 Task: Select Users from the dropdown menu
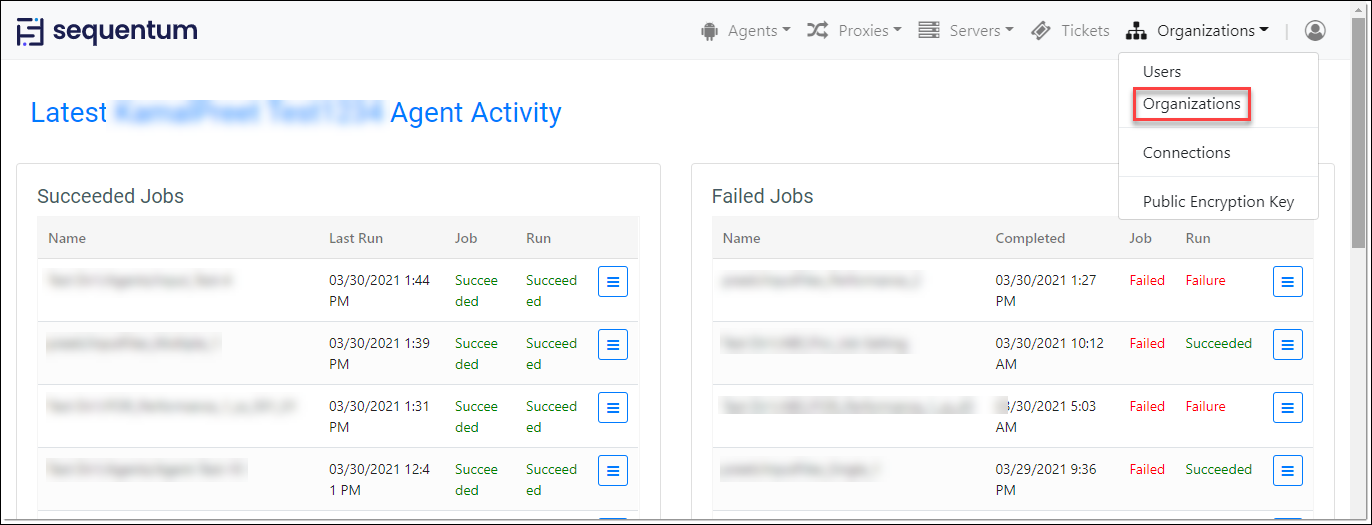pos(1162,72)
